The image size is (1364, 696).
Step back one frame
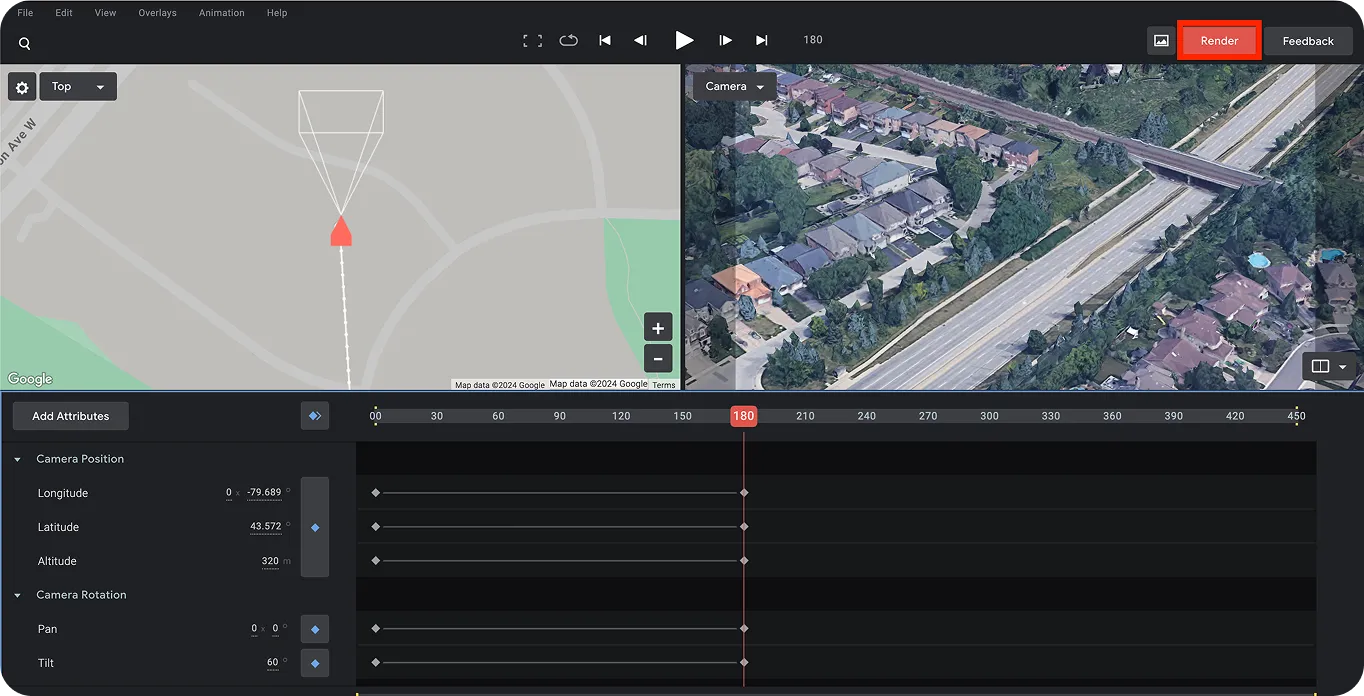(640, 40)
